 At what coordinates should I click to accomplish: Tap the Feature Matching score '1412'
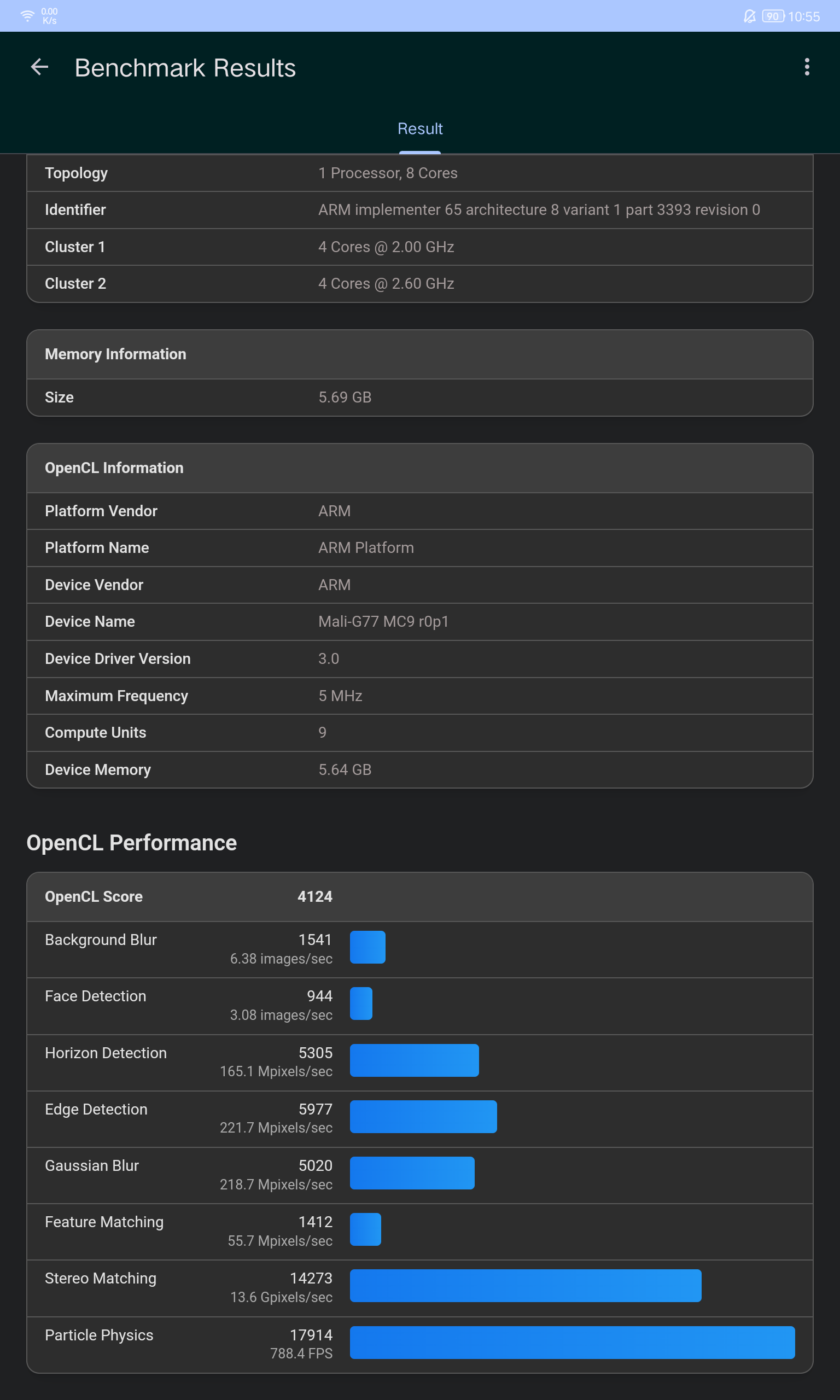pyautogui.click(x=316, y=1222)
